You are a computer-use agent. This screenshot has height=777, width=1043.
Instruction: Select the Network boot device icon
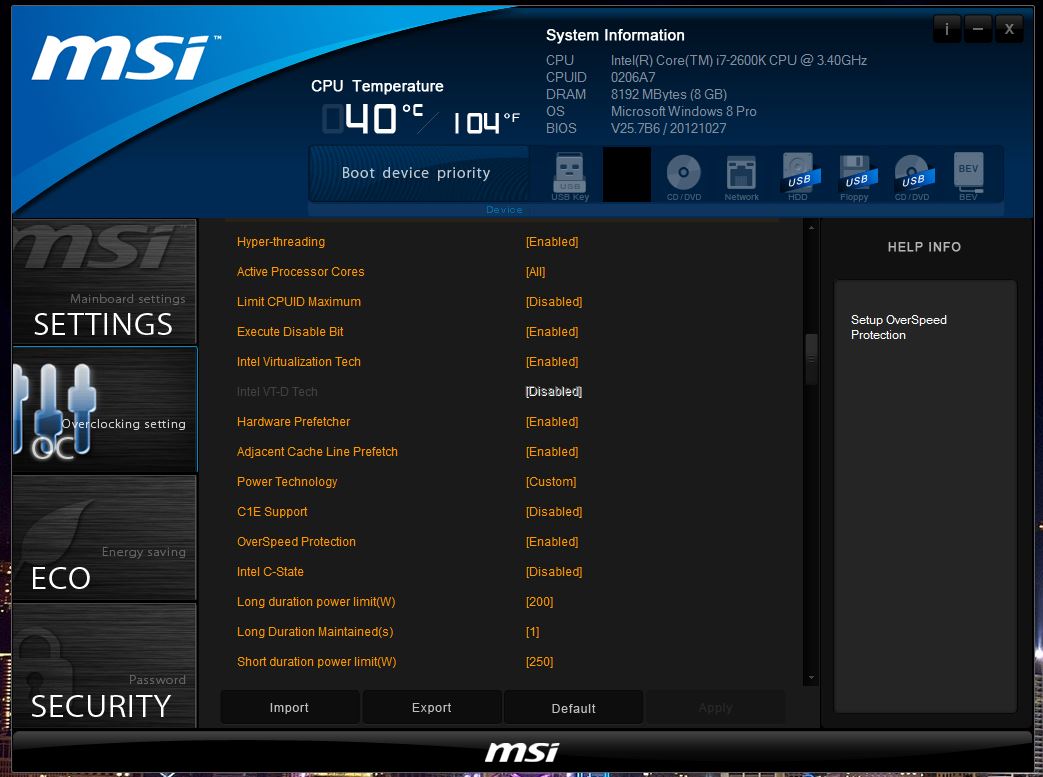(x=741, y=176)
